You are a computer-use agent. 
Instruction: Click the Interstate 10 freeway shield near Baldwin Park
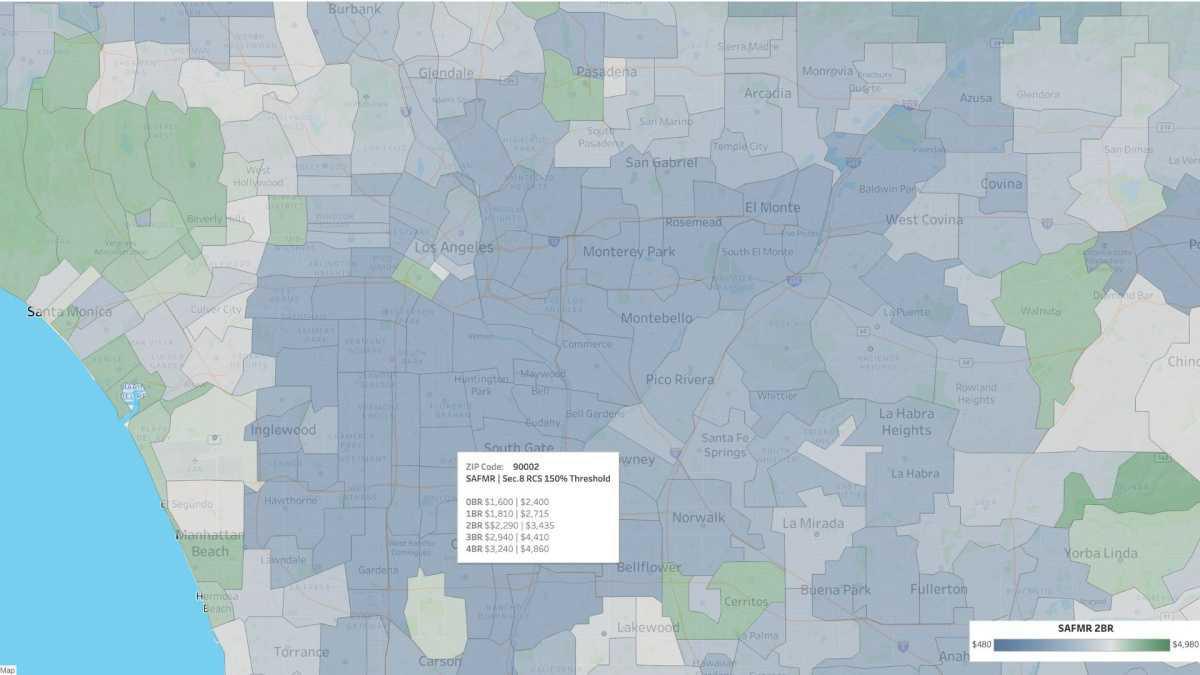coord(851,161)
